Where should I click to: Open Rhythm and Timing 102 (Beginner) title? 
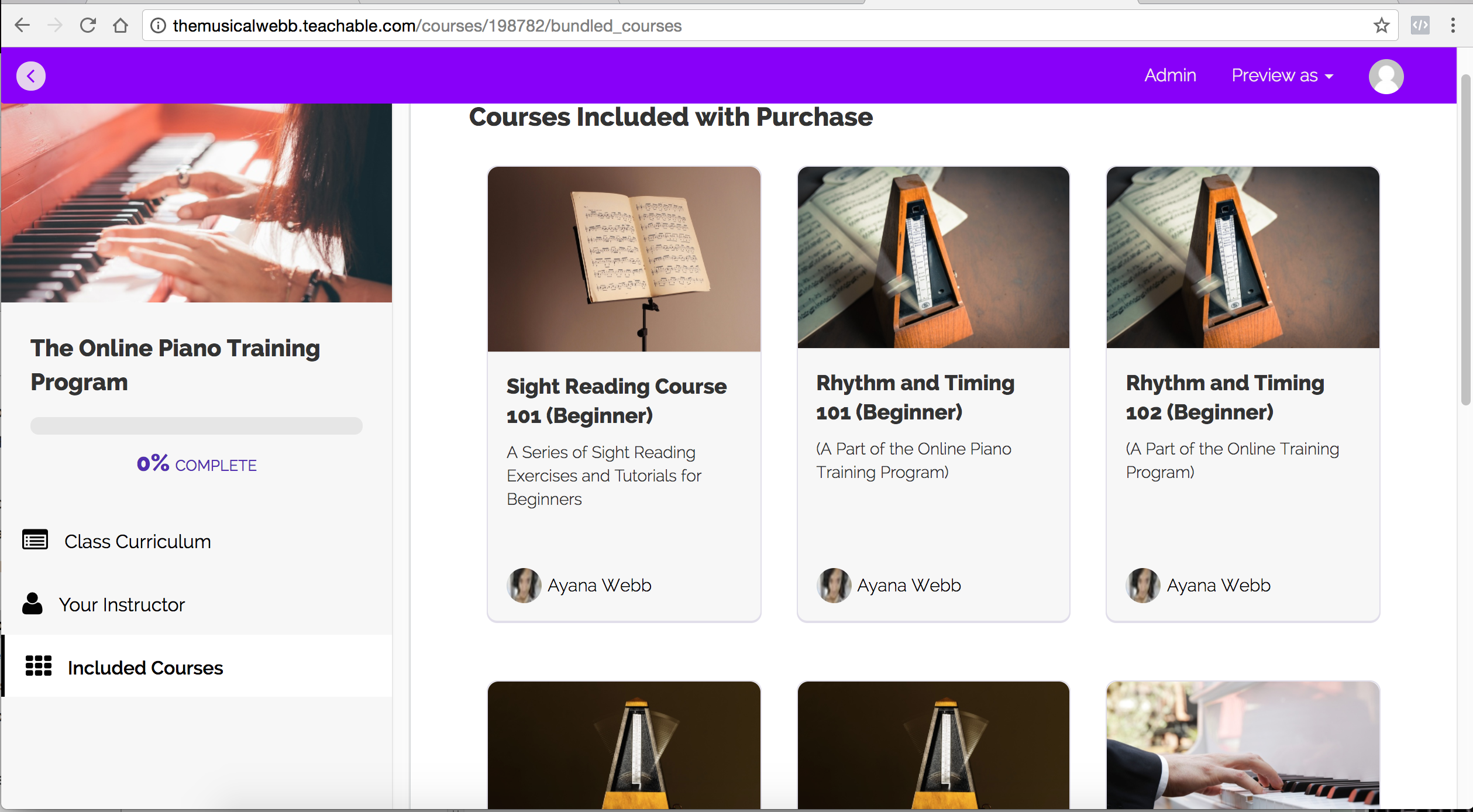(x=1224, y=397)
